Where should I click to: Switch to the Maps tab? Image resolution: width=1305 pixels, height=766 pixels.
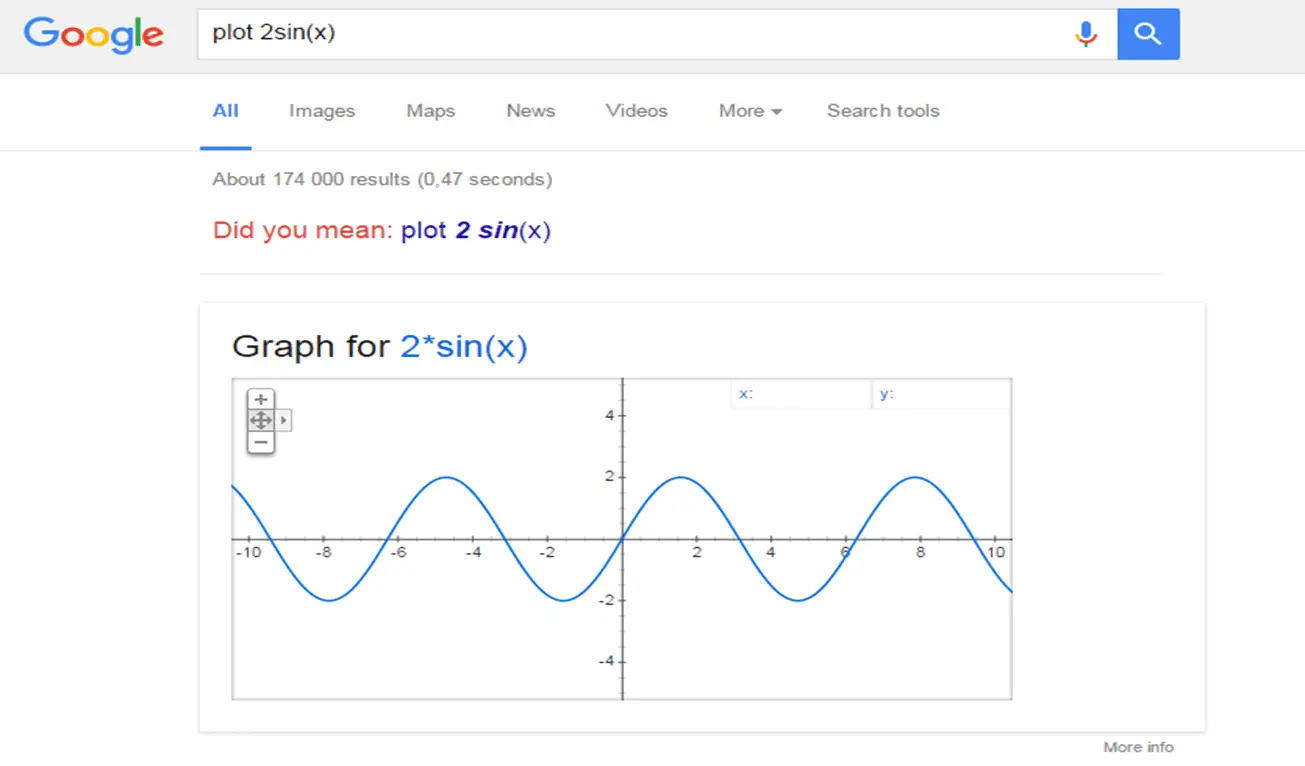[x=430, y=111]
